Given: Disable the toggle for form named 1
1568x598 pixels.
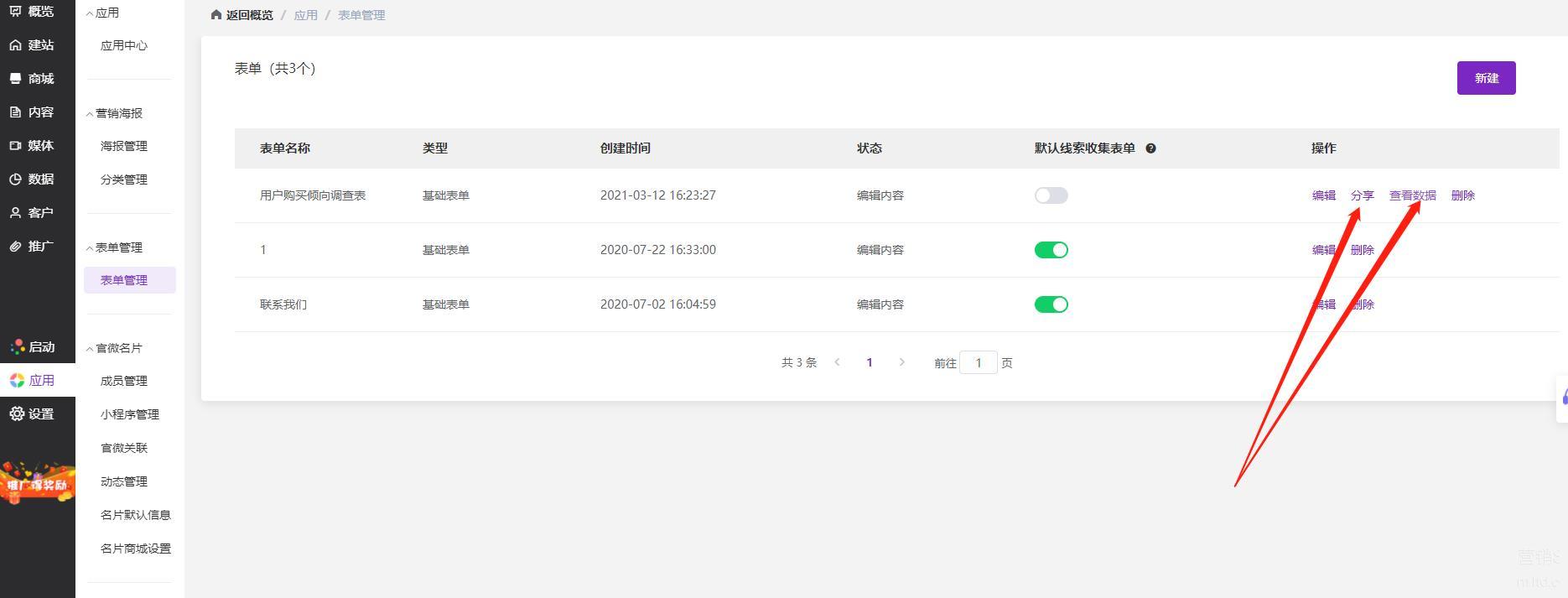Looking at the screenshot, I should (1051, 250).
